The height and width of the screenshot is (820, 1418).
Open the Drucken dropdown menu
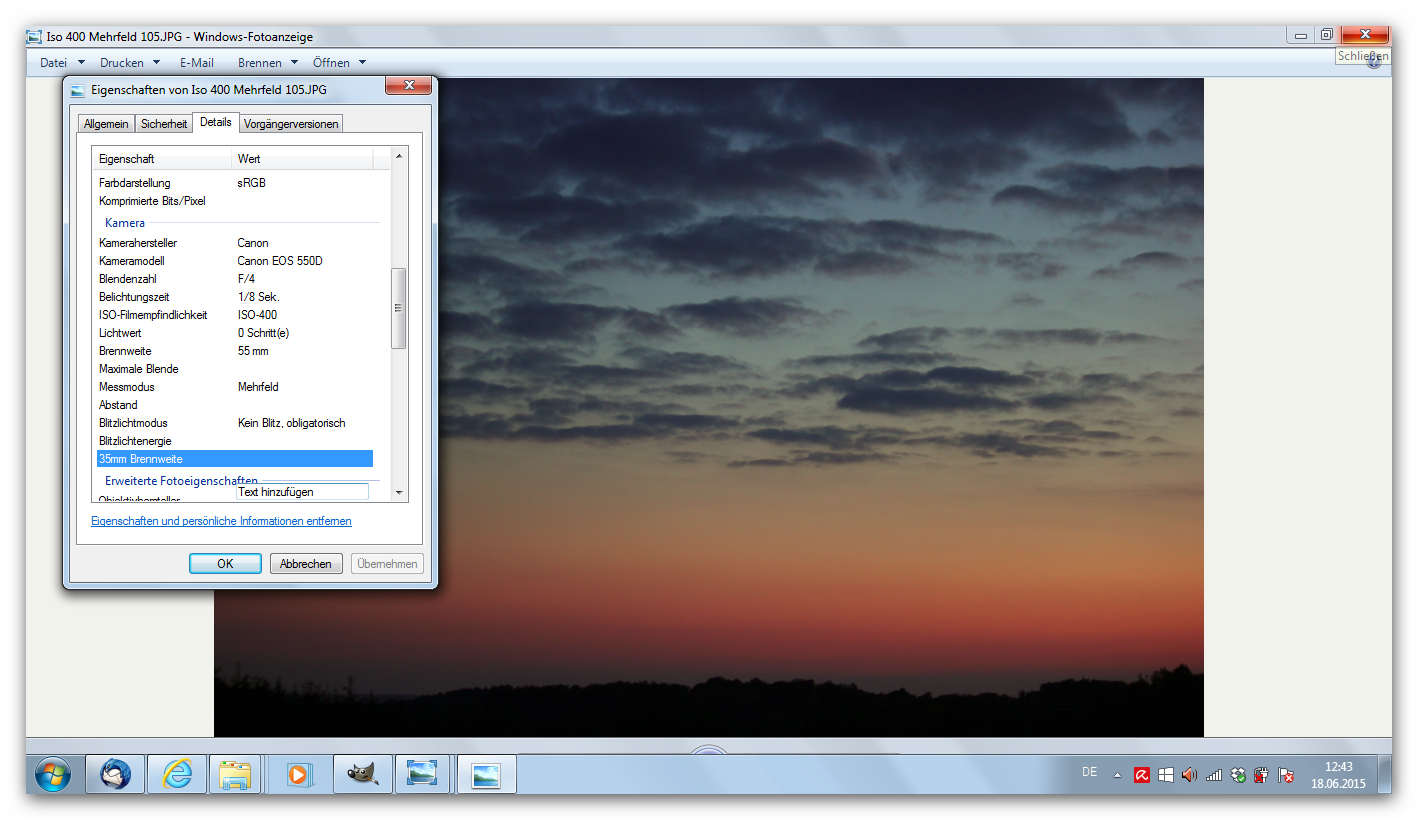click(129, 62)
